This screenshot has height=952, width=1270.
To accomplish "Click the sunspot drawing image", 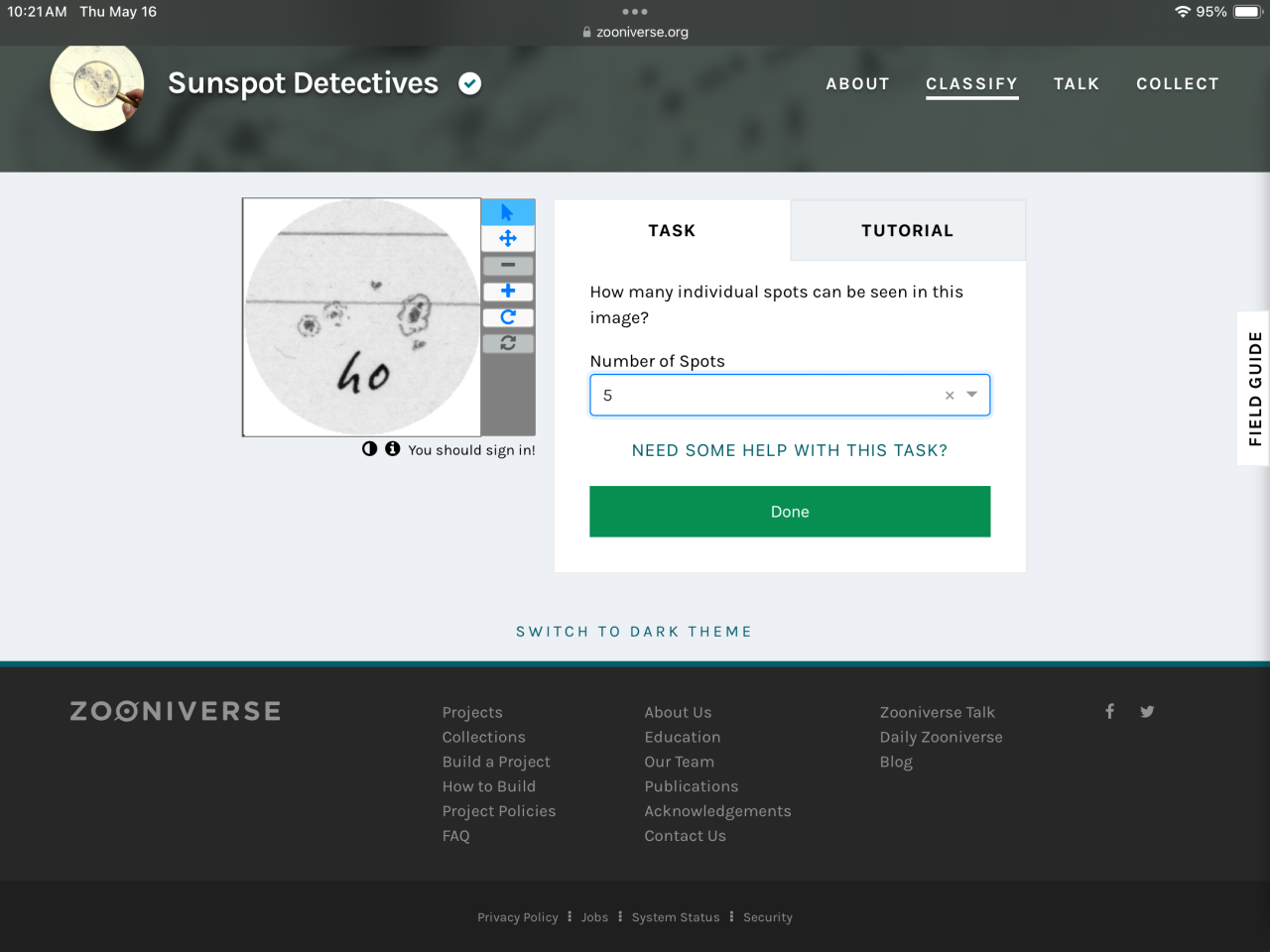I will pos(362,317).
